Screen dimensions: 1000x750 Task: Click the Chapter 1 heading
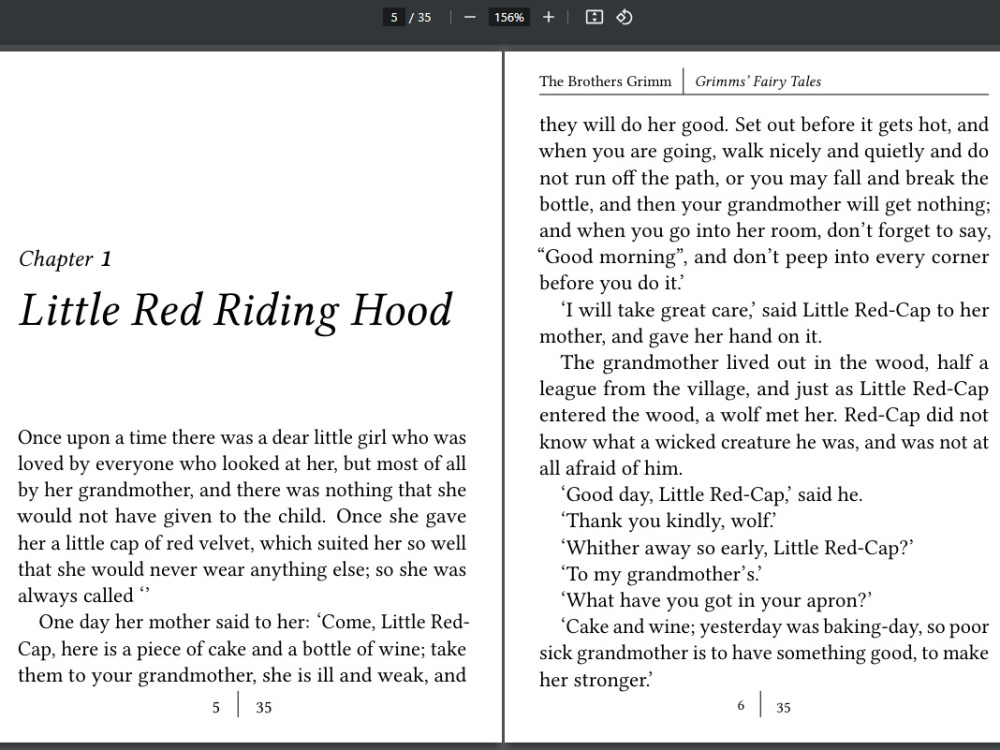tap(64, 258)
